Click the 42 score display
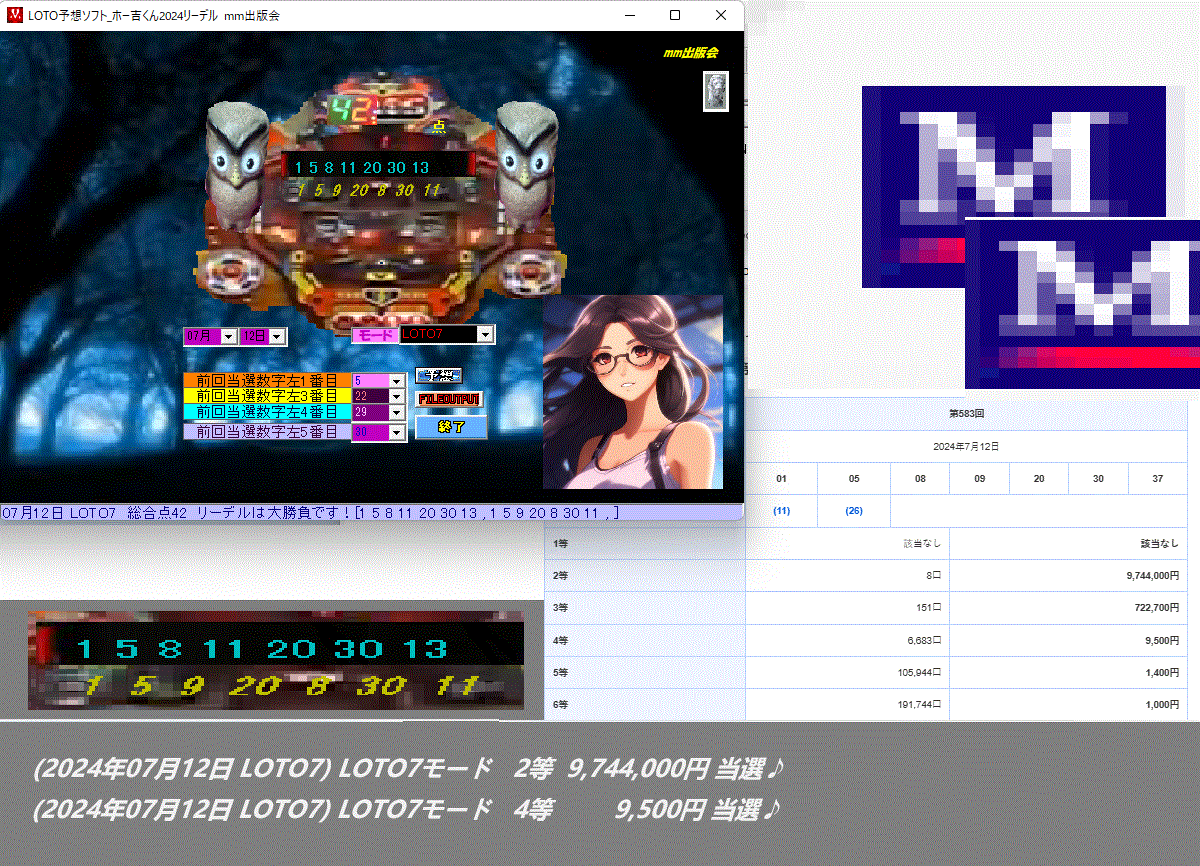Viewport: 1200px width, 866px height. (353, 110)
